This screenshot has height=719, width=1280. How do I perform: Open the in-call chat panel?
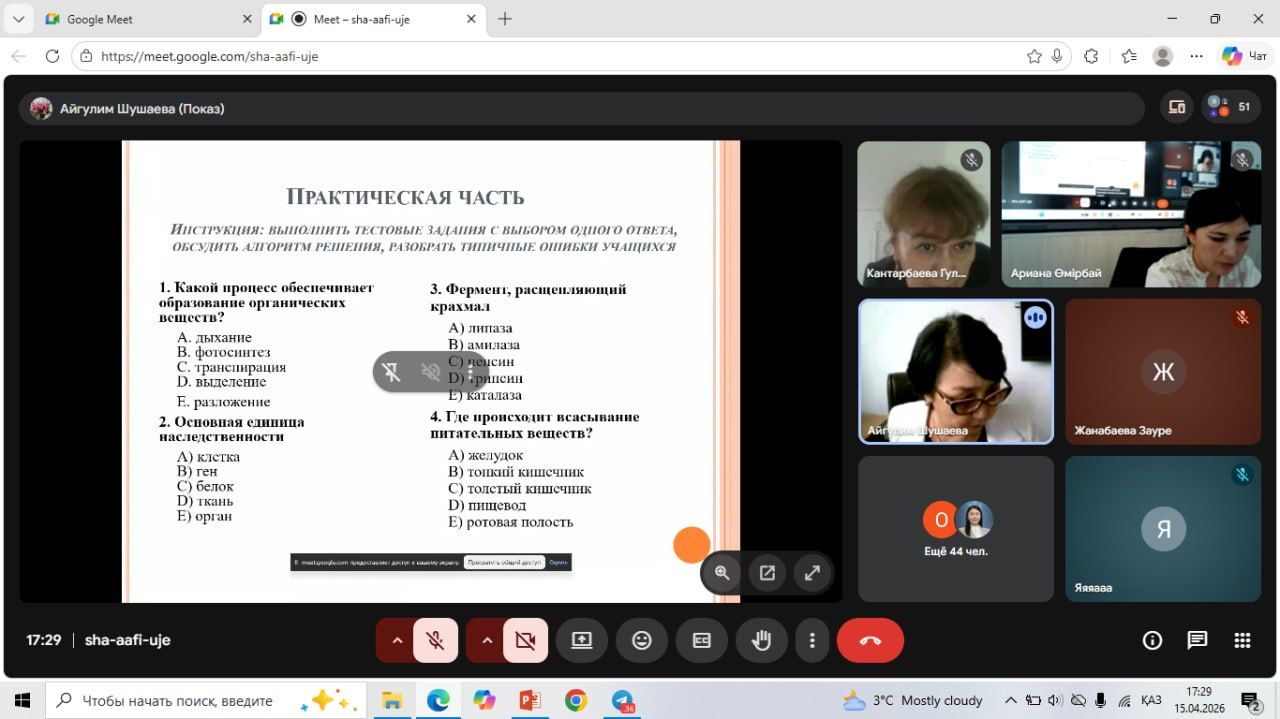pyautogui.click(x=1197, y=641)
